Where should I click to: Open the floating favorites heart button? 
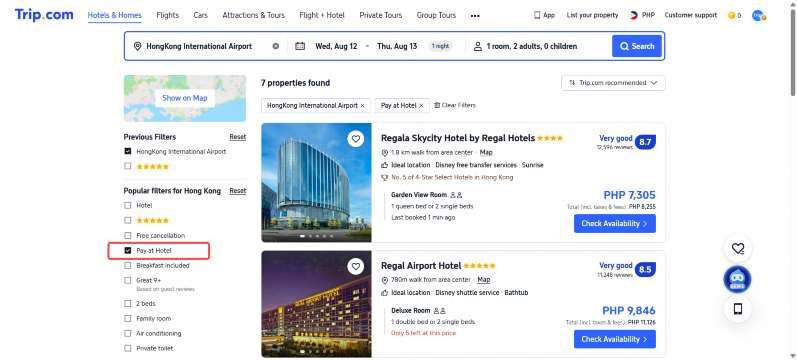coord(738,248)
